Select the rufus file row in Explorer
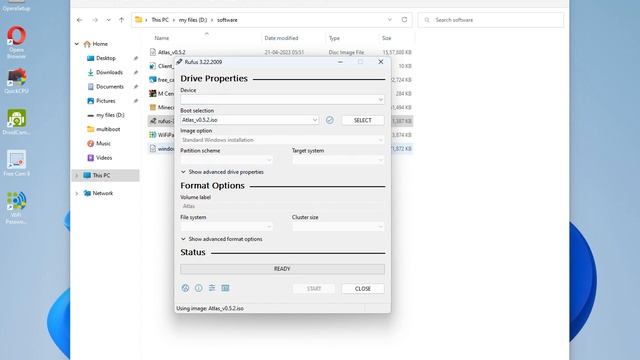The height and width of the screenshot is (360, 640). click(x=161, y=121)
